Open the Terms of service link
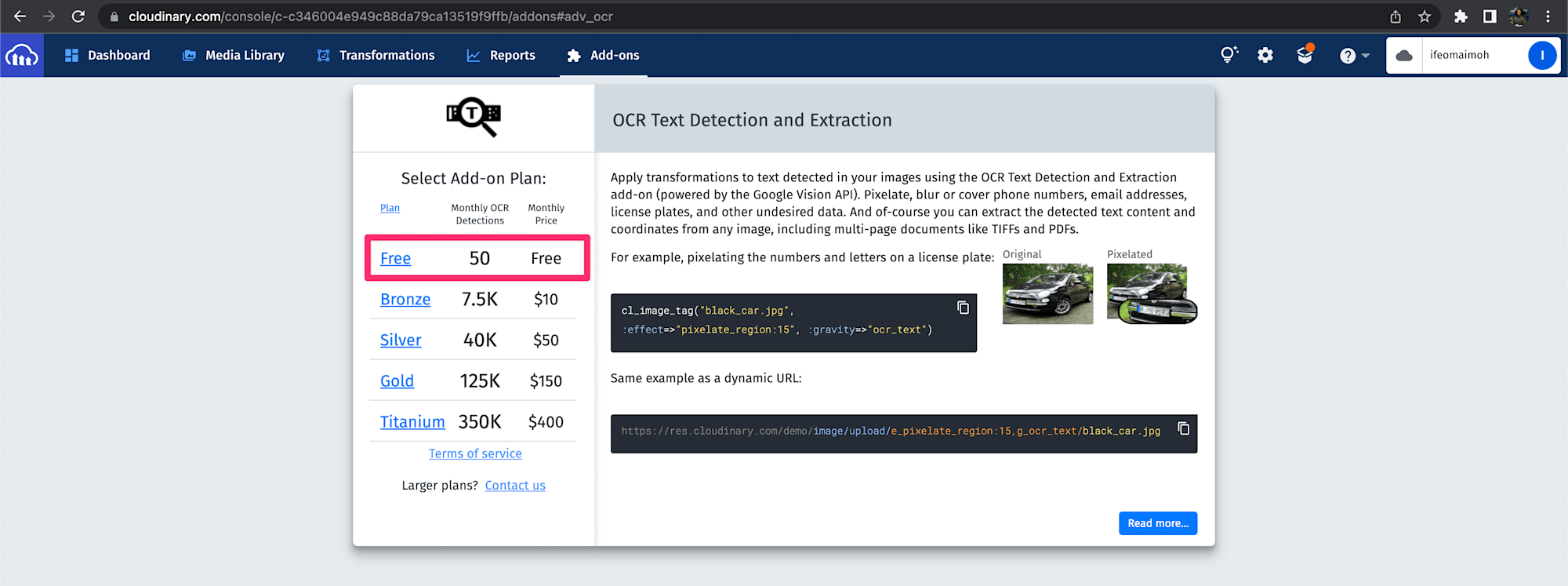This screenshot has width=1568, height=586. [x=475, y=453]
